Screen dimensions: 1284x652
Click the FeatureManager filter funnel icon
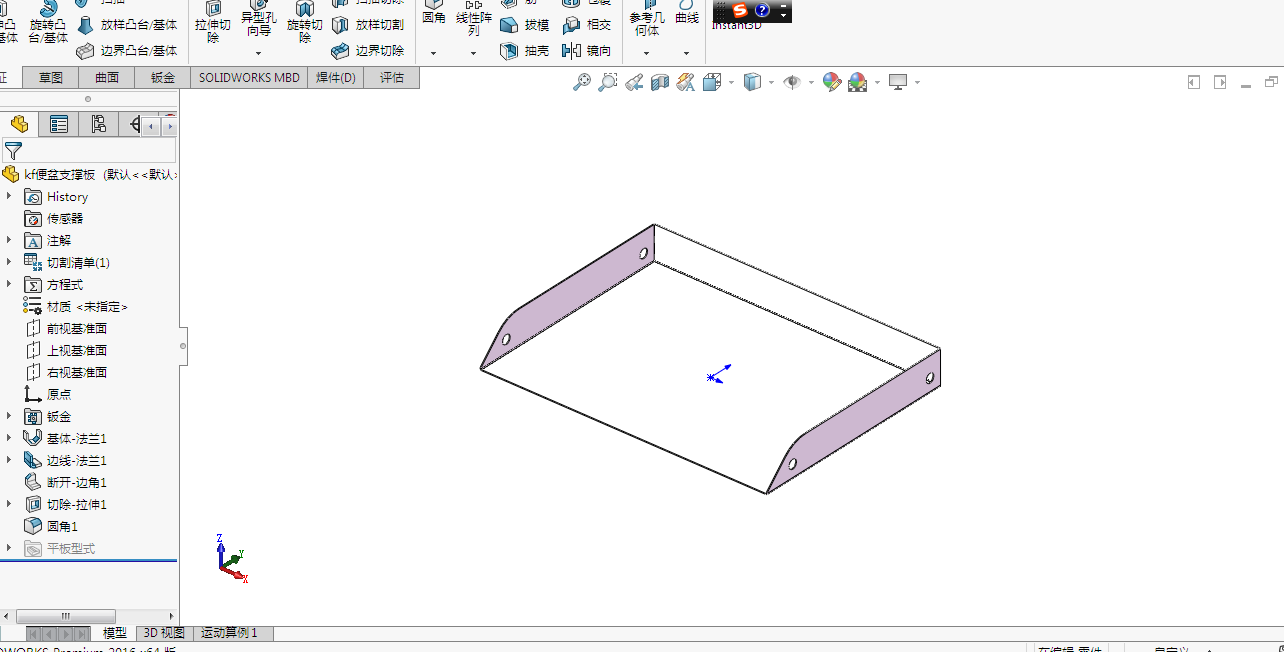13,151
